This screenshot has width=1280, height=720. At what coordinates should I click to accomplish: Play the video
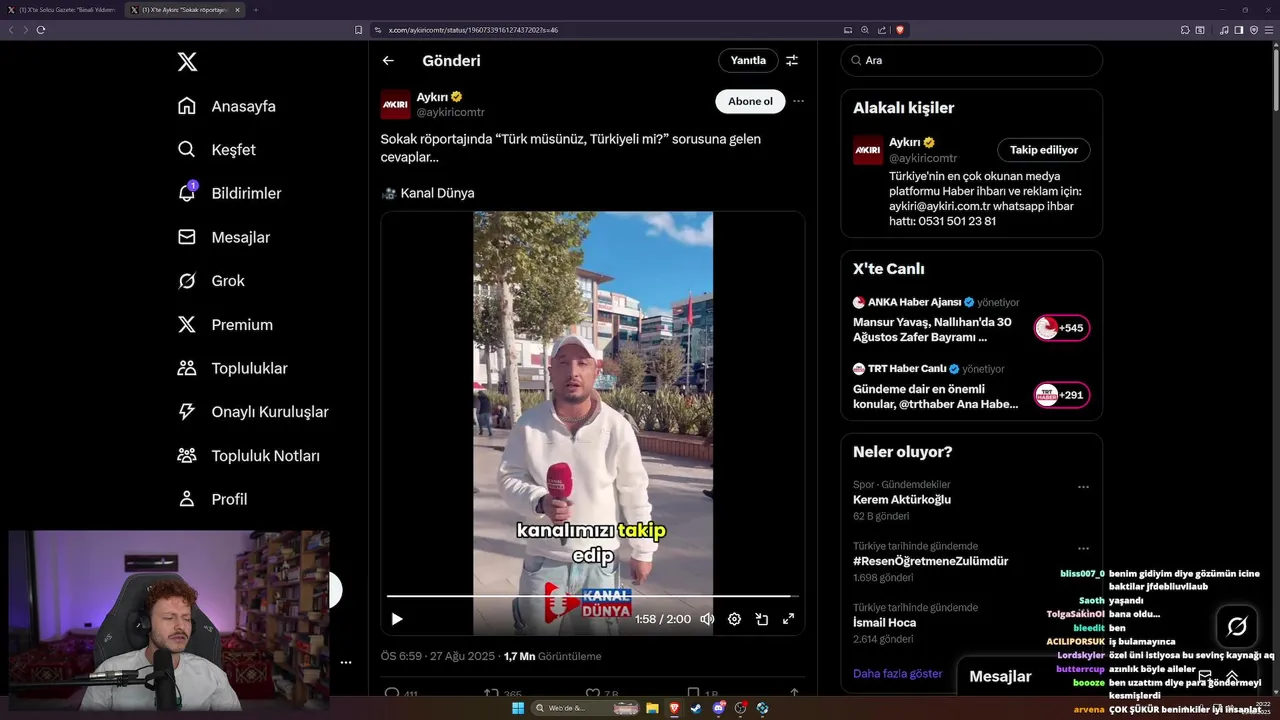point(397,619)
